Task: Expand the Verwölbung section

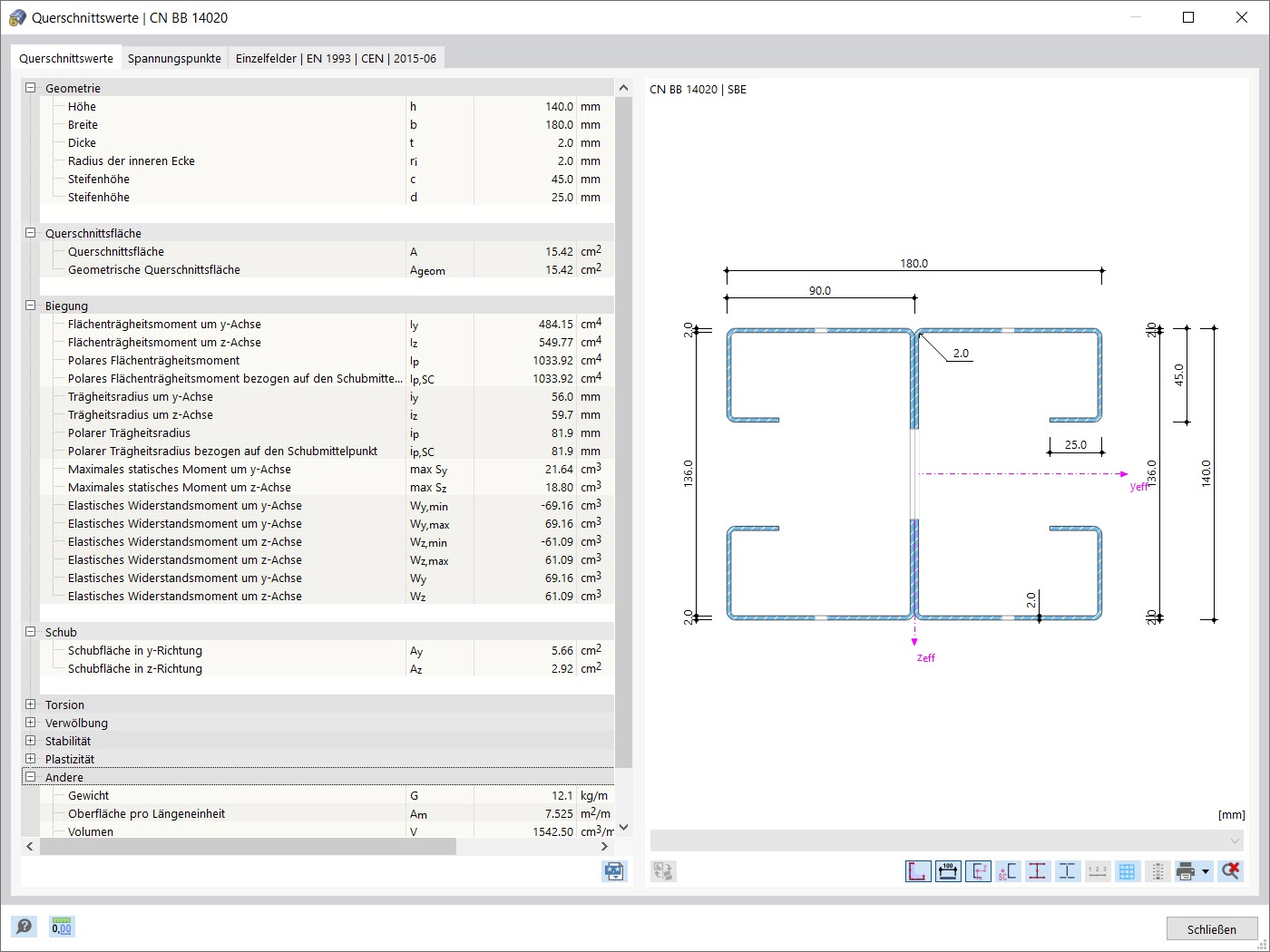Action: tap(30, 723)
